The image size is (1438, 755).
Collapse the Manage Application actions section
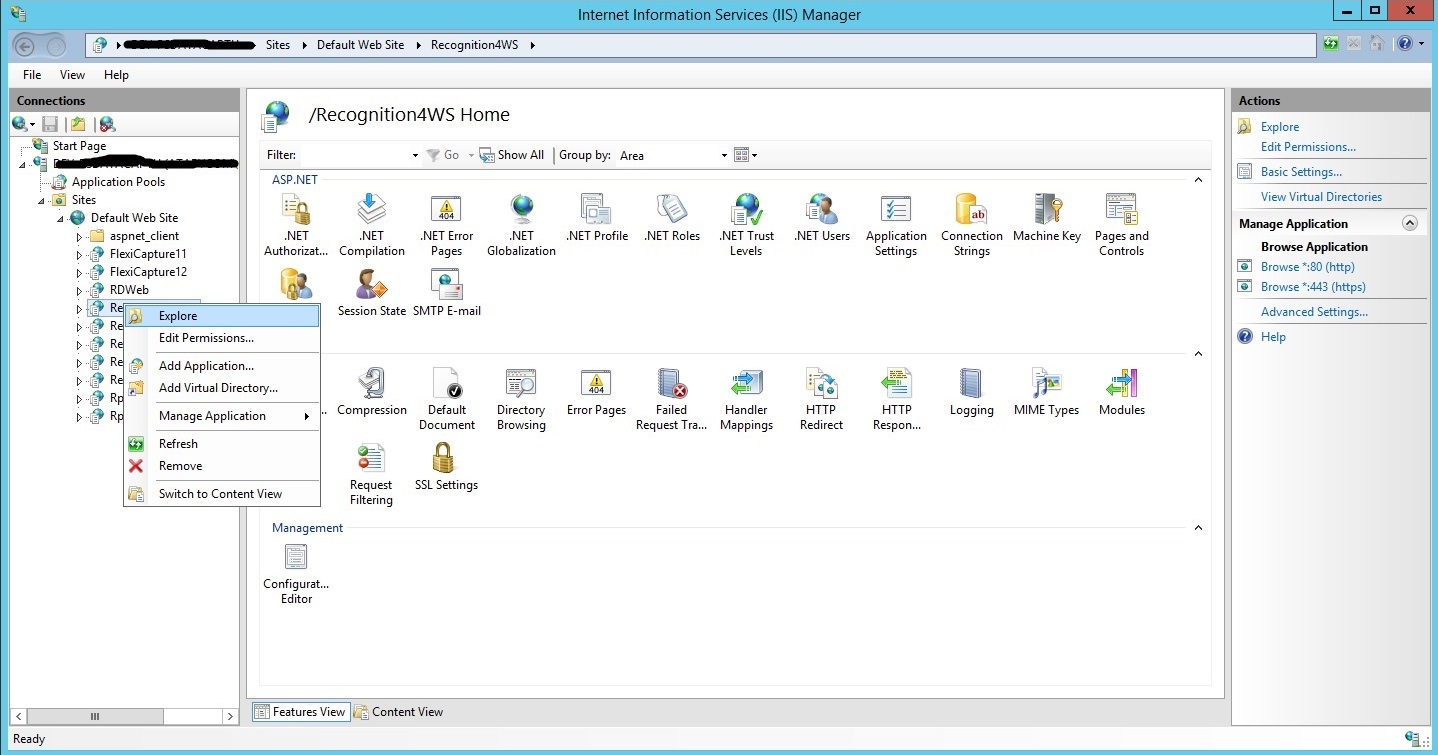point(1410,224)
